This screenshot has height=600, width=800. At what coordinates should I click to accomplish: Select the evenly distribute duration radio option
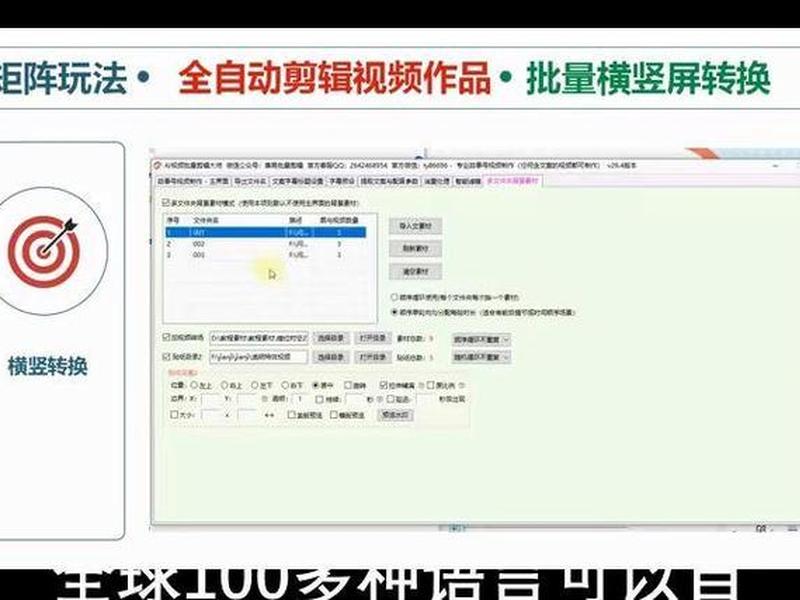[x=394, y=312]
